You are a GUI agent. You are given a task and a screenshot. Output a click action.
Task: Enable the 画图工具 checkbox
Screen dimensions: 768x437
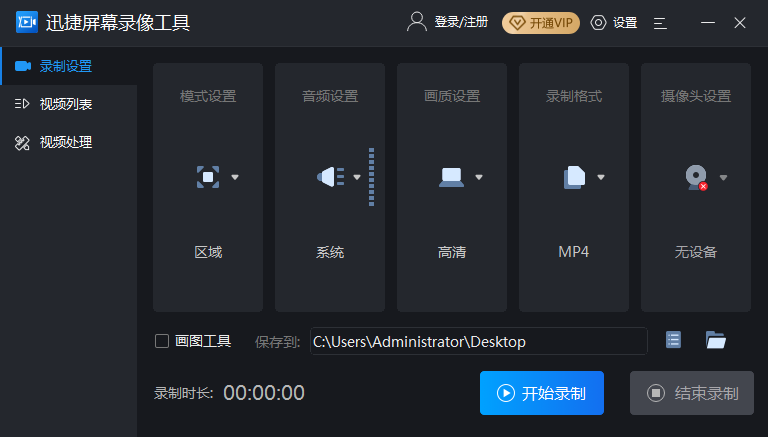tap(162, 341)
